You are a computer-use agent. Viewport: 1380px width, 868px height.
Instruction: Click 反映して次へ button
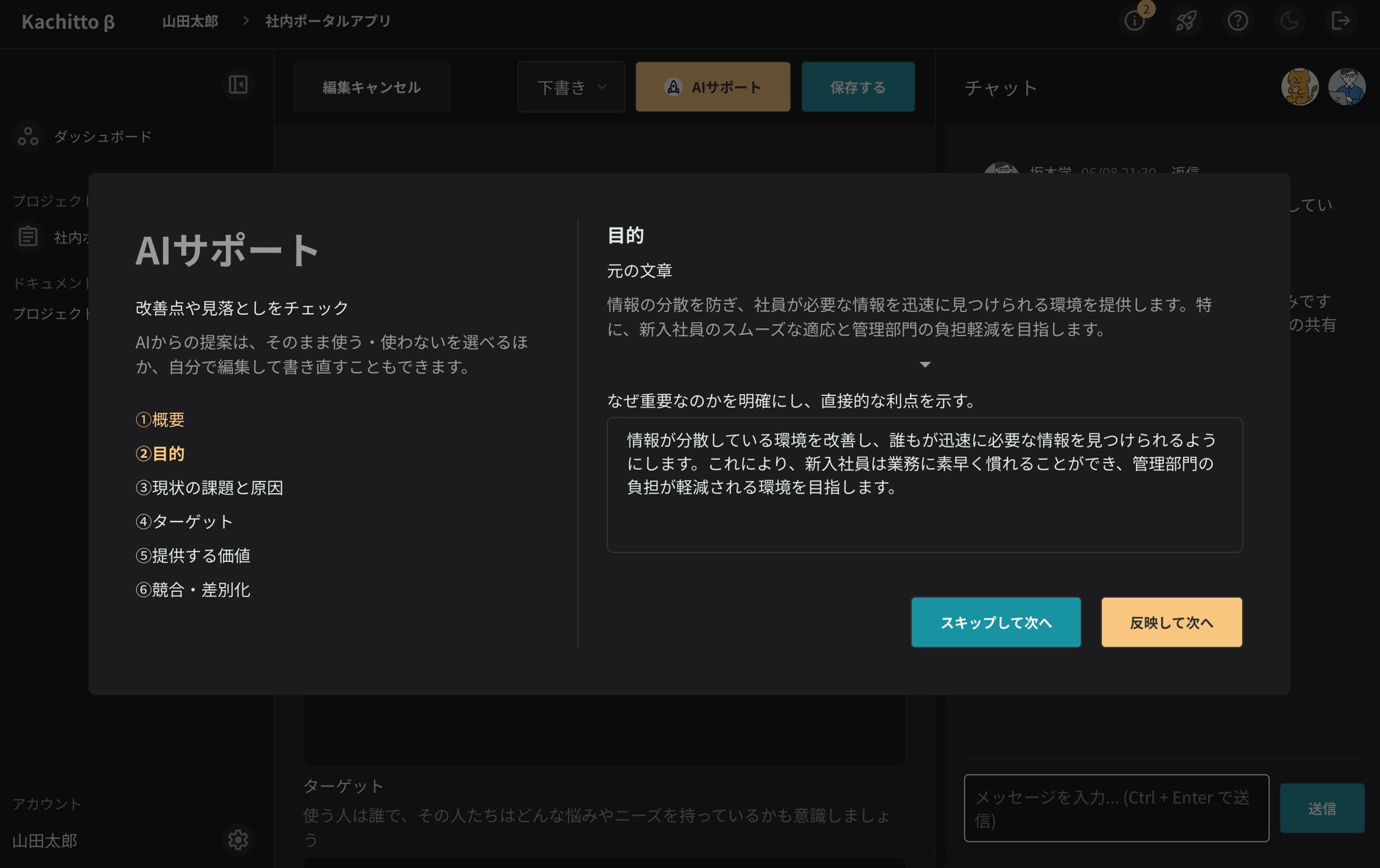click(x=1171, y=623)
